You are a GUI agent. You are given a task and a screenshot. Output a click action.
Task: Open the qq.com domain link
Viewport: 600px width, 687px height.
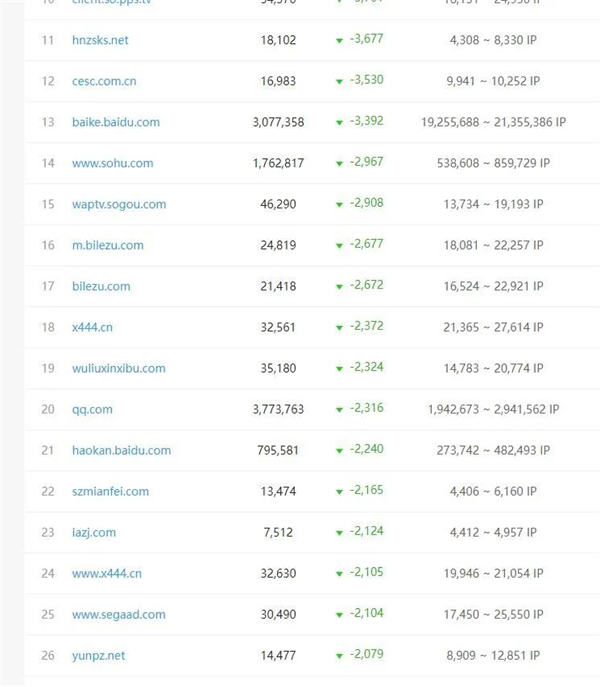tap(92, 409)
